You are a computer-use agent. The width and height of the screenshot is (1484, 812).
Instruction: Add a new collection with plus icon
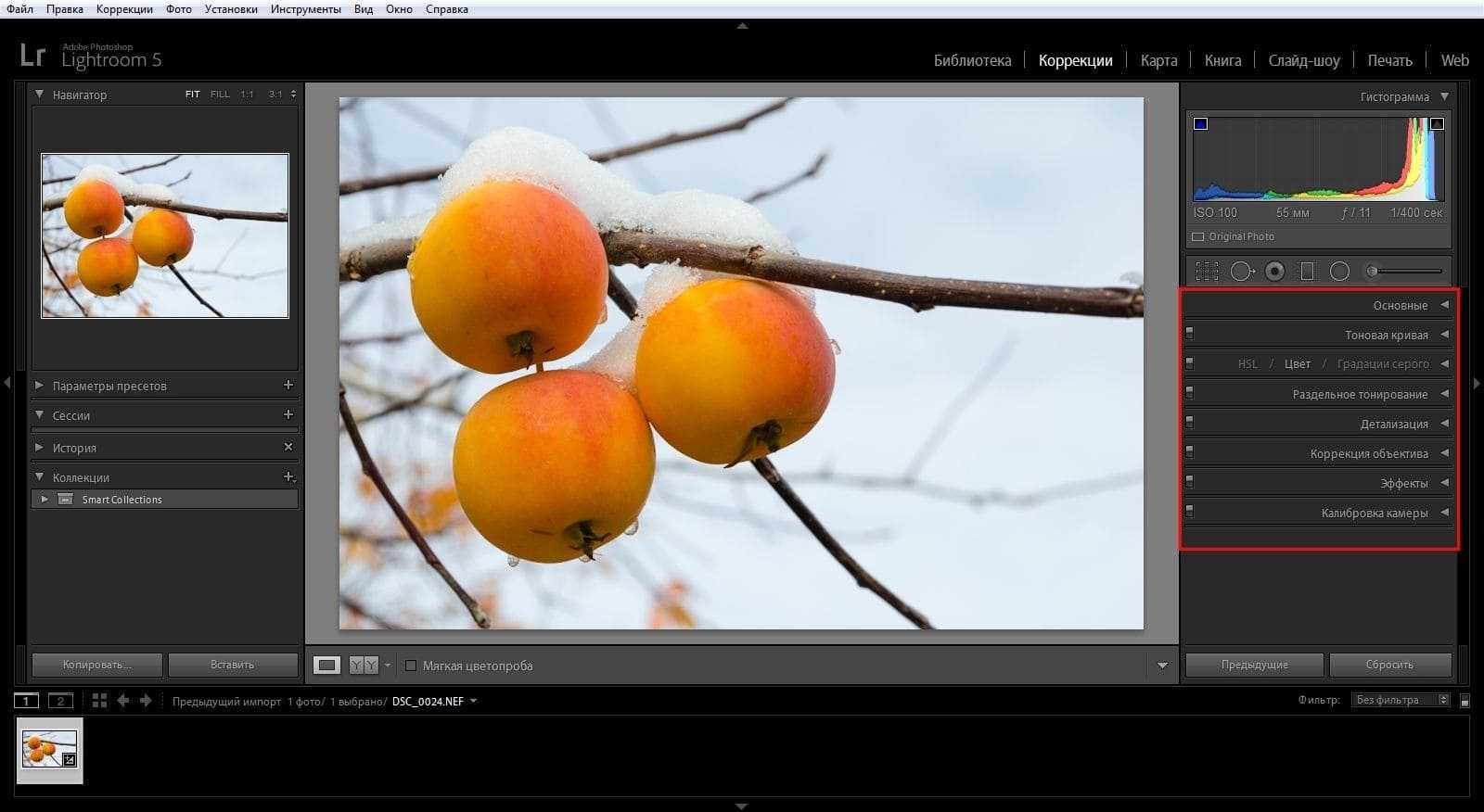(x=288, y=477)
